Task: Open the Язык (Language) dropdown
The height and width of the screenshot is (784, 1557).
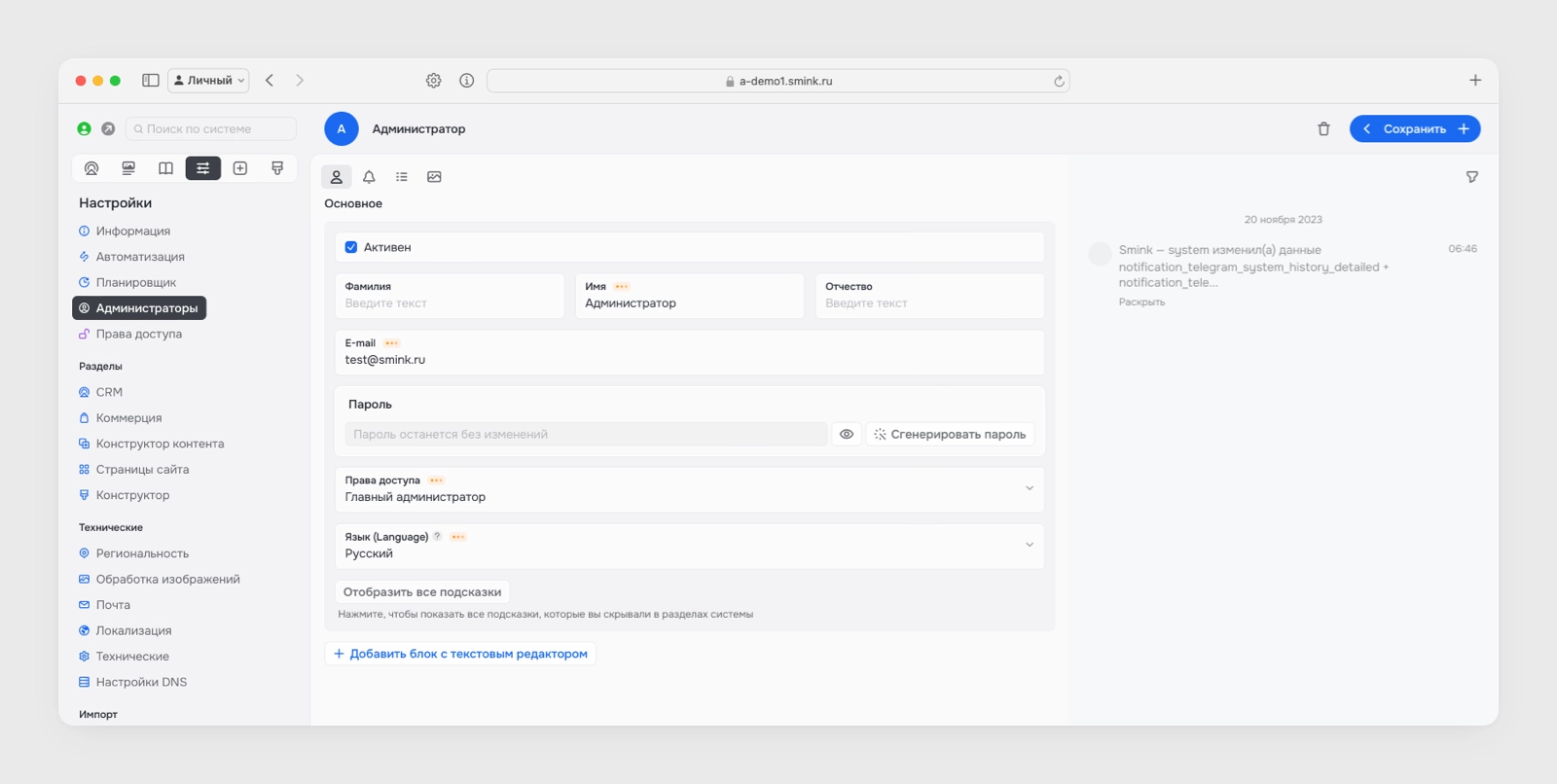Action: point(689,546)
